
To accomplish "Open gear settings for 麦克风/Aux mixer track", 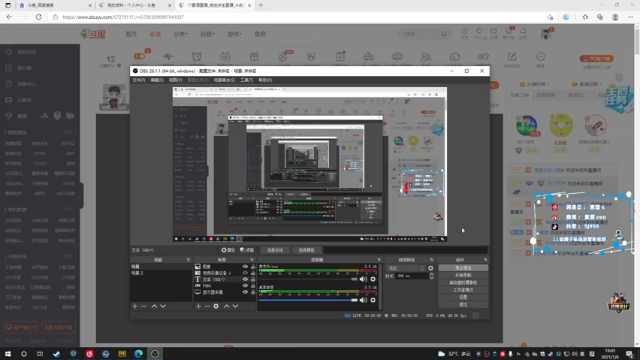I will [x=373, y=279].
